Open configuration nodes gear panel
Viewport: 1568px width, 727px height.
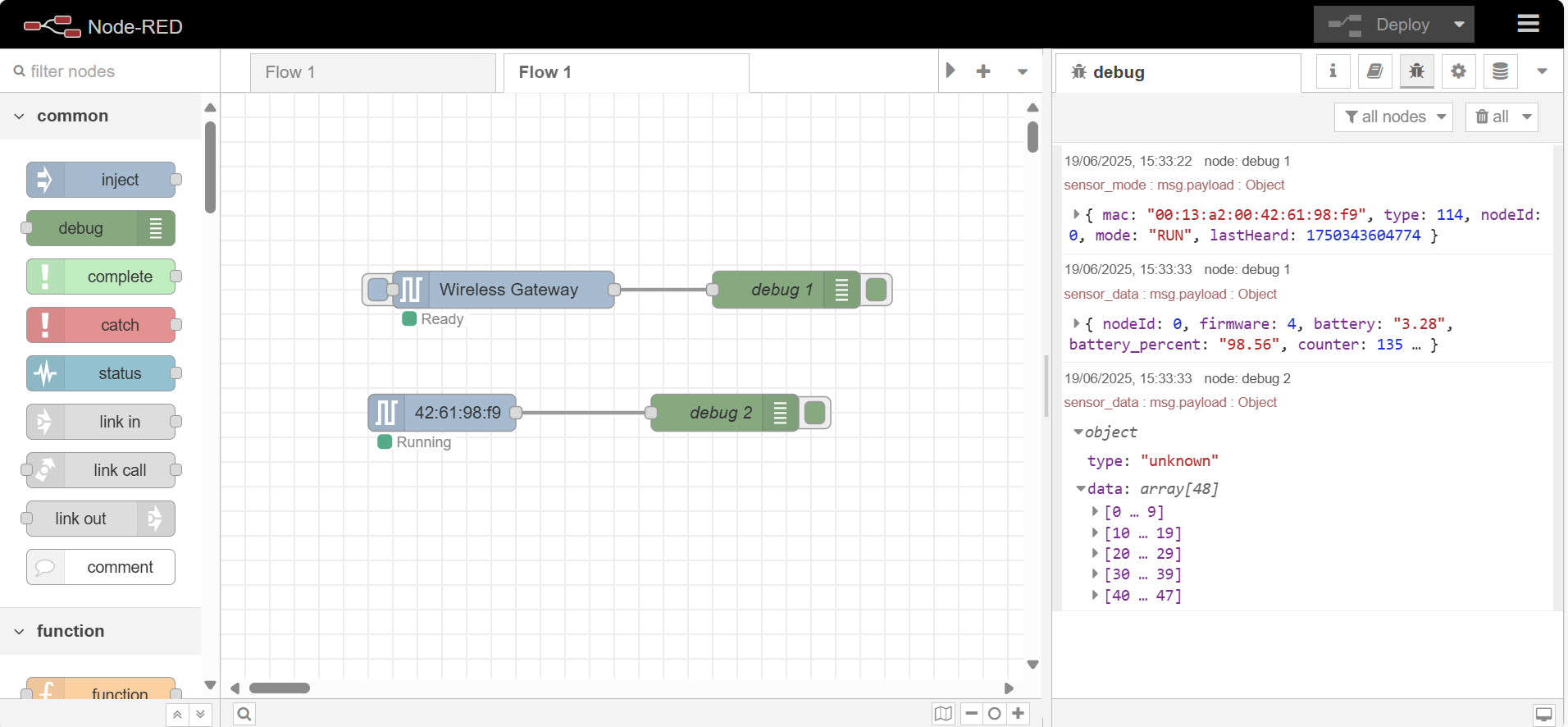[x=1458, y=71]
